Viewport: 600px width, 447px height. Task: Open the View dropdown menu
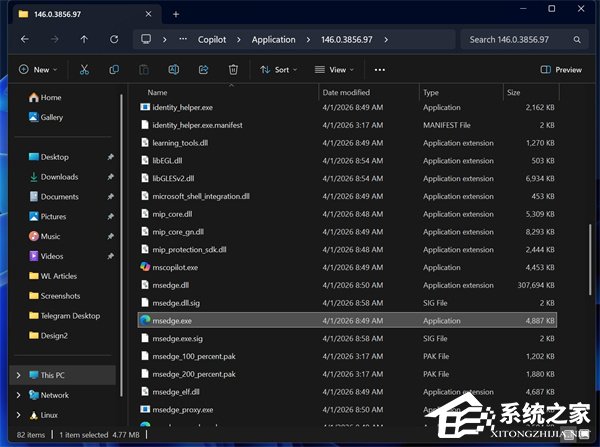click(x=334, y=70)
